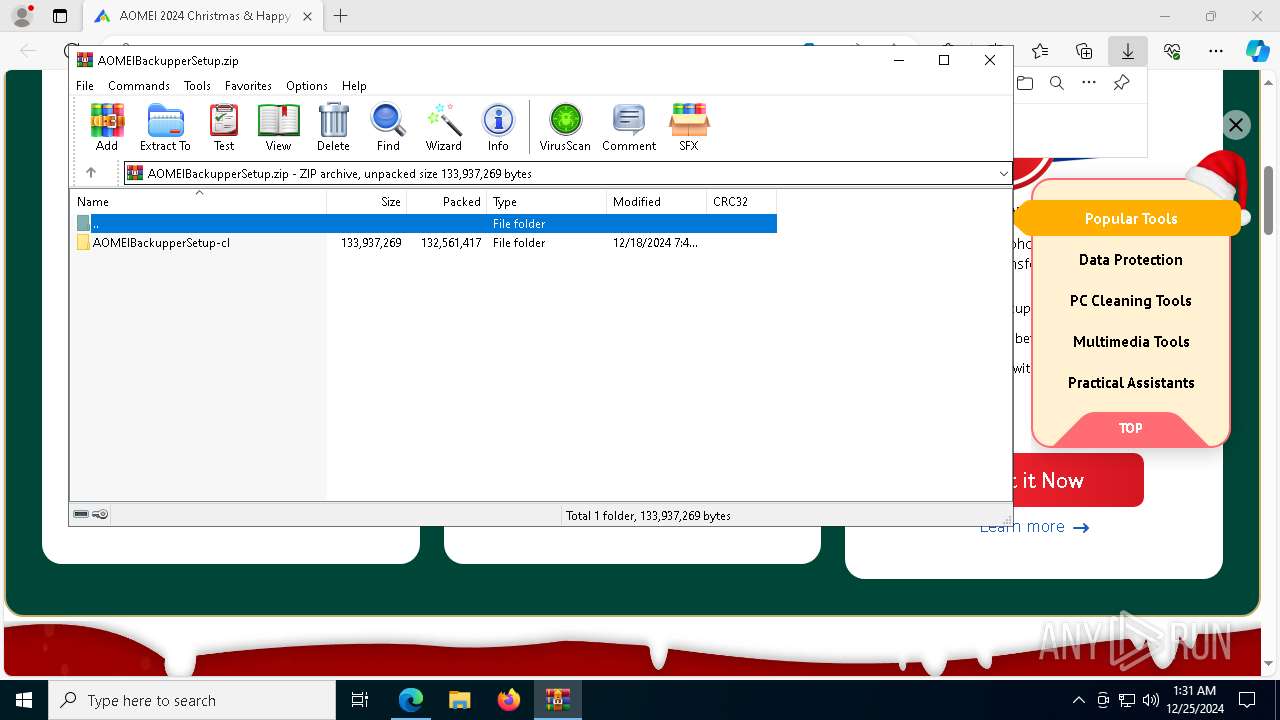Screen dimensions: 1280x720
Task: Click the Edge page vertical scrollbar
Action: tap(1269, 200)
